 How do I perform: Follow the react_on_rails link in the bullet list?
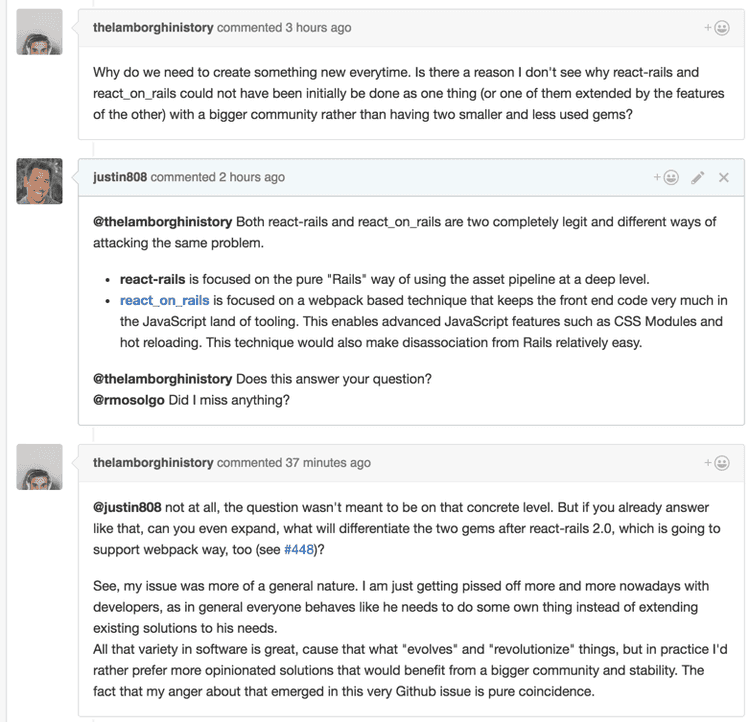point(164,300)
